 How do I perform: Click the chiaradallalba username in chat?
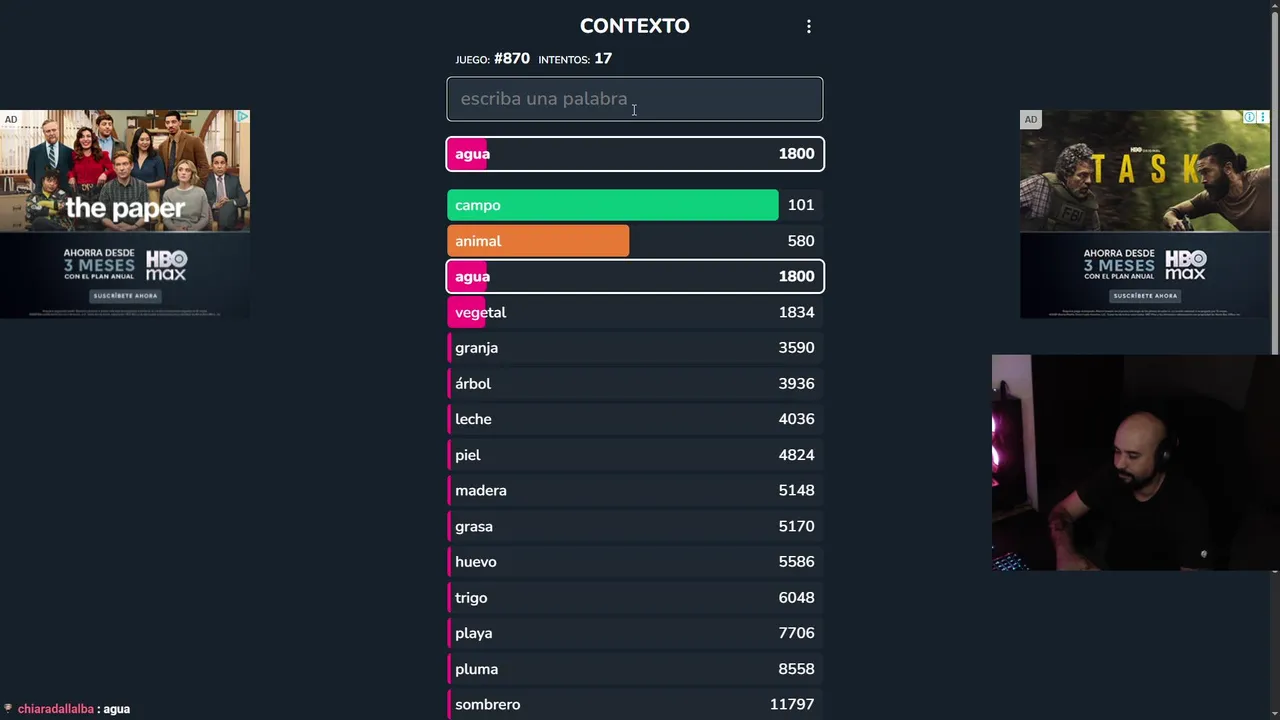tap(56, 709)
